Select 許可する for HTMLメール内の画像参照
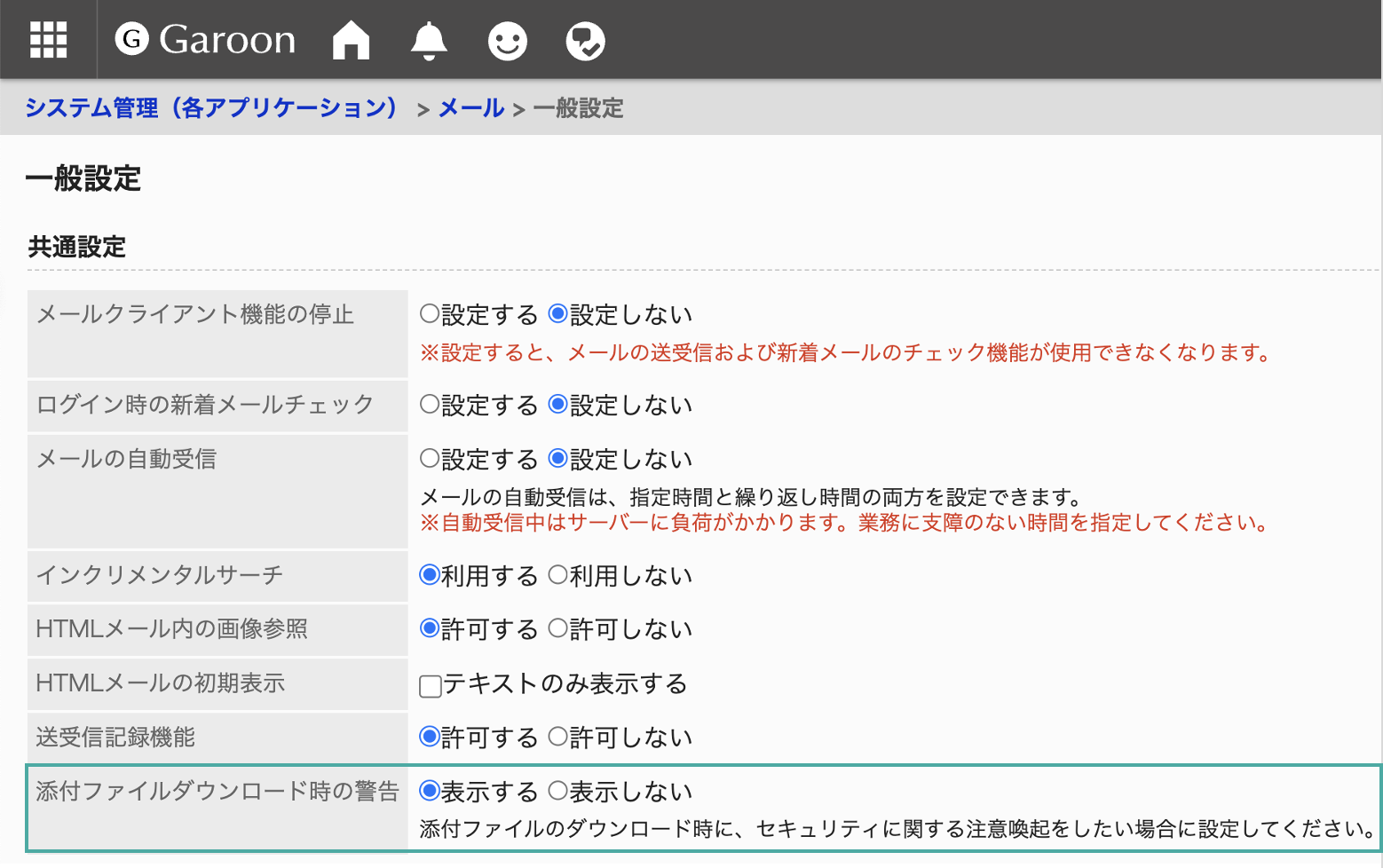This screenshot has height=868, width=1383. pos(430,628)
